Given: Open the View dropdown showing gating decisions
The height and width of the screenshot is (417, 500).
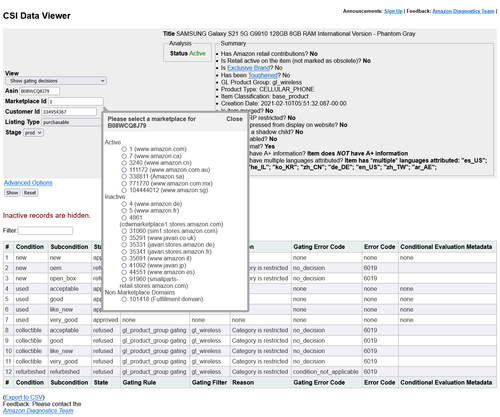Looking at the screenshot, I should pos(56,81).
